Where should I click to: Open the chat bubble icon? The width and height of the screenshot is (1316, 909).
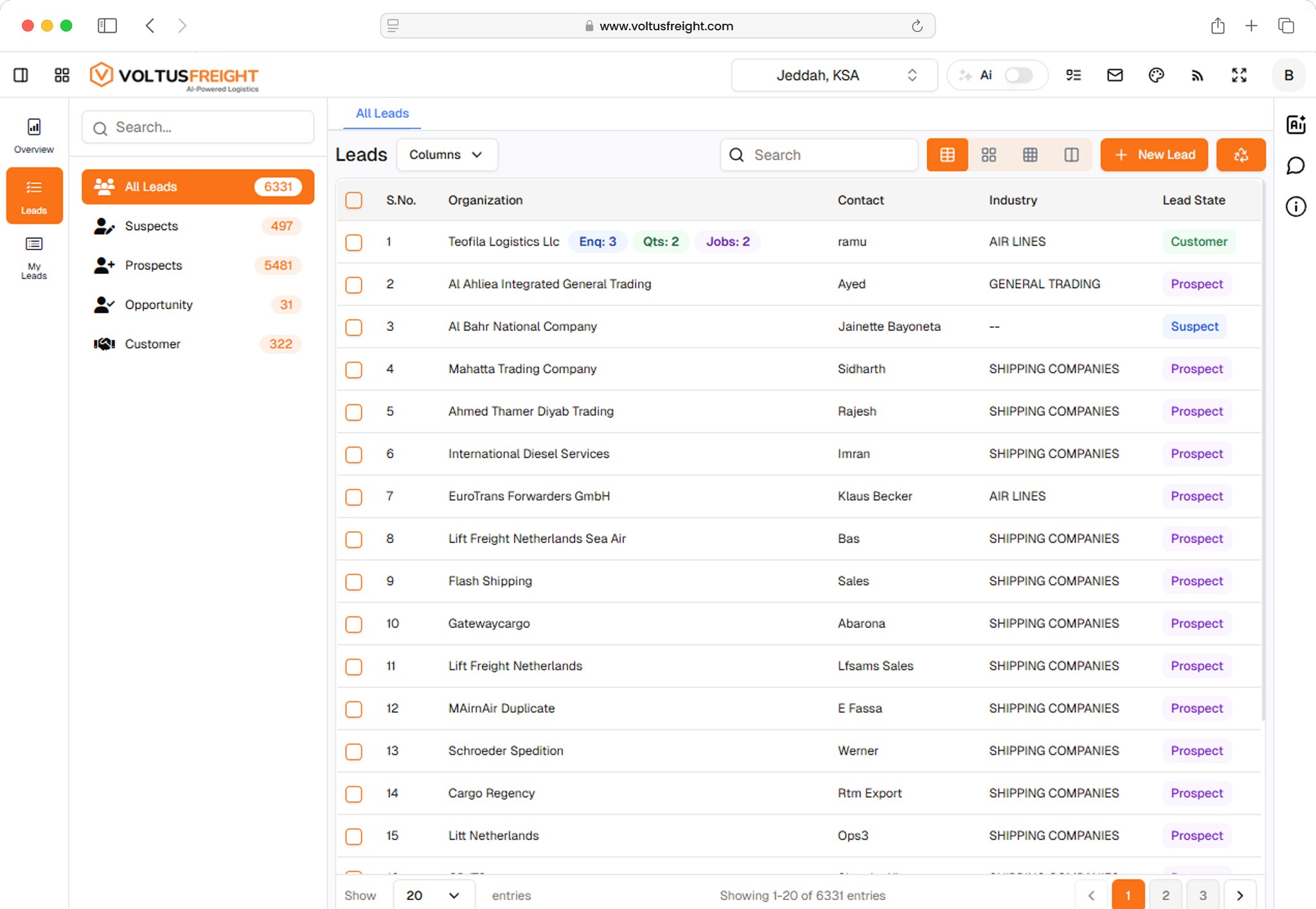[1295, 165]
